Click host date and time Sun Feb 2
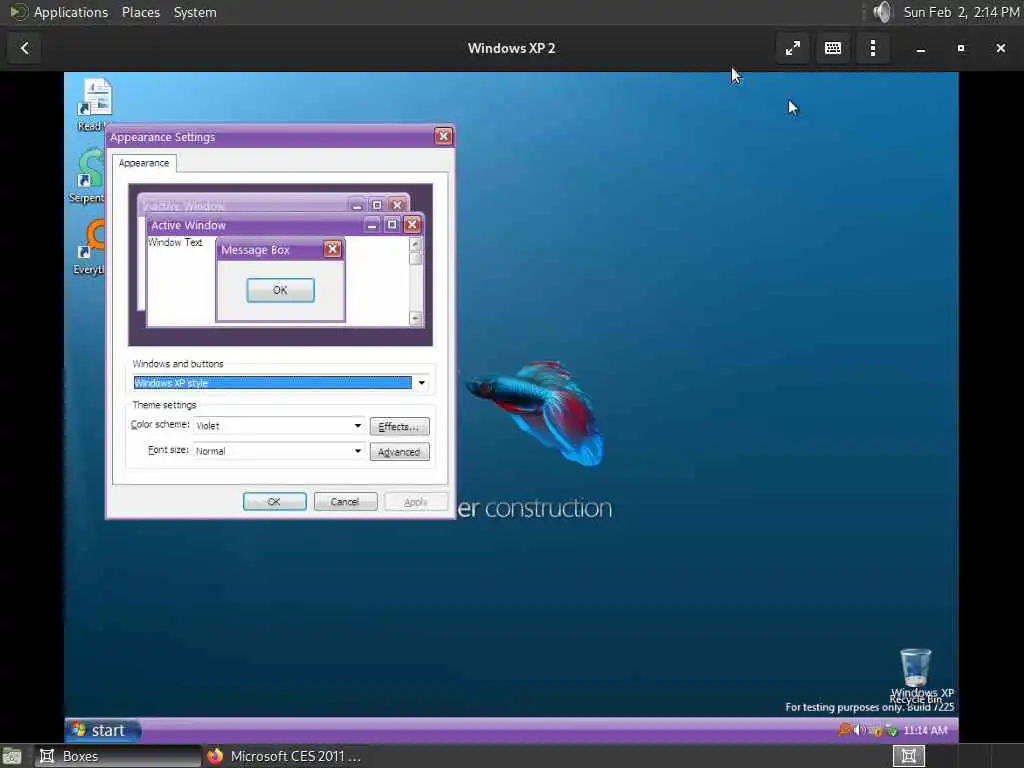Image resolution: width=1024 pixels, height=768 pixels. [961, 12]
